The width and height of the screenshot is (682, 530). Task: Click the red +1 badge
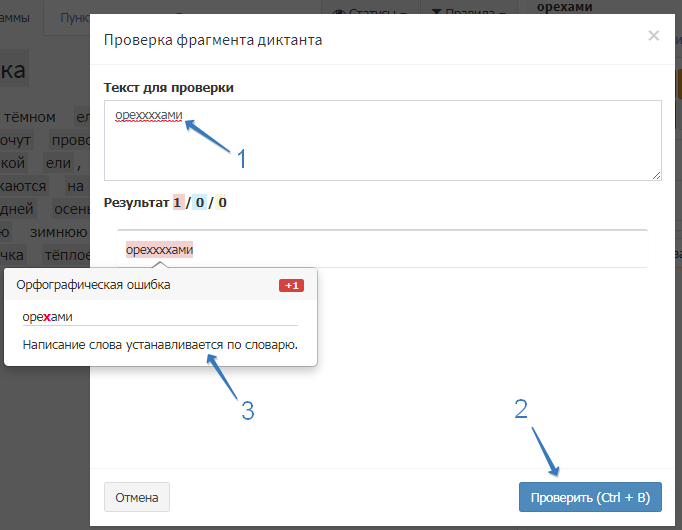point(291,286)
